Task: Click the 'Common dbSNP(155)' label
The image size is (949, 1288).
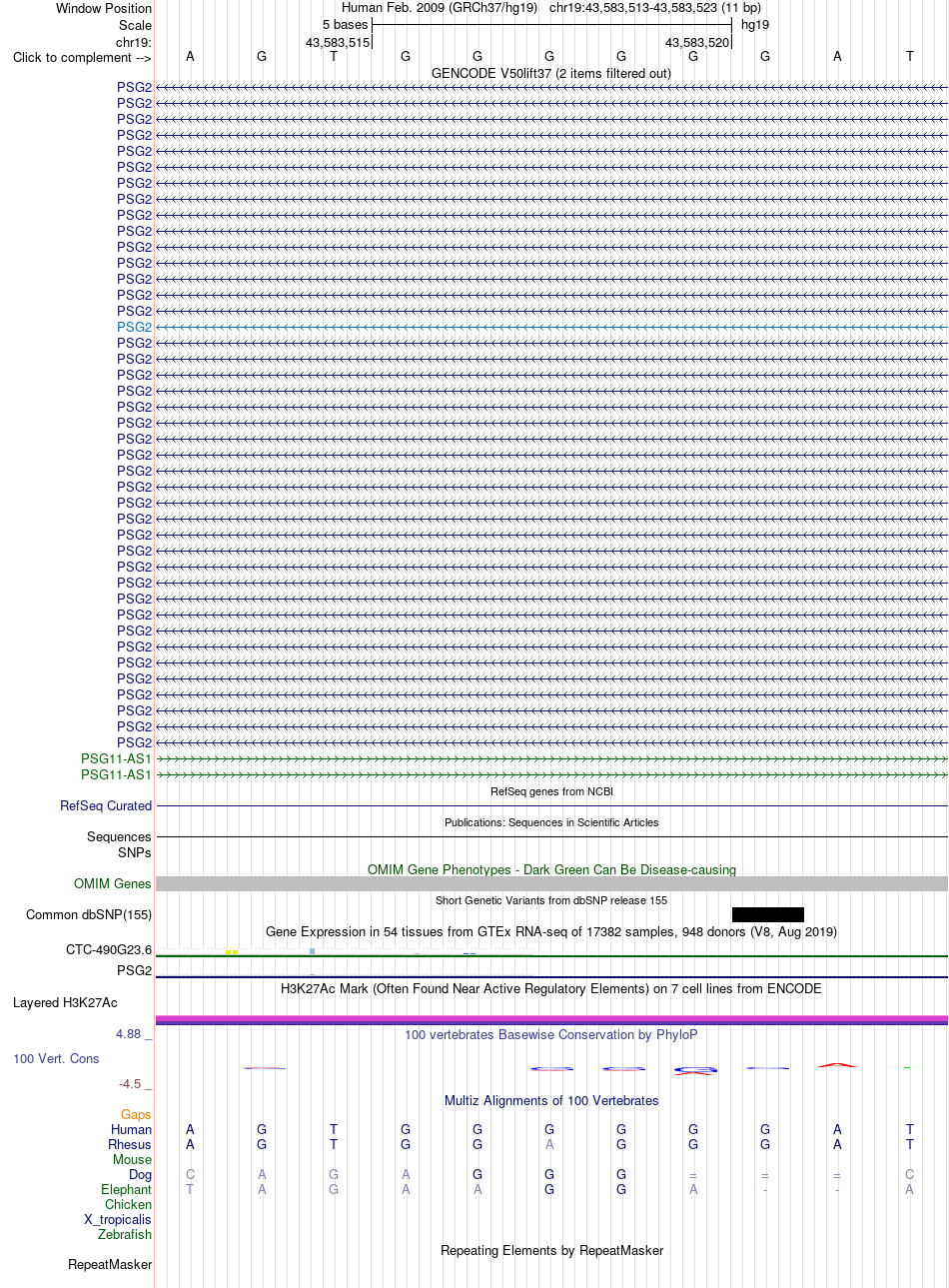Action: coord(89,914)
